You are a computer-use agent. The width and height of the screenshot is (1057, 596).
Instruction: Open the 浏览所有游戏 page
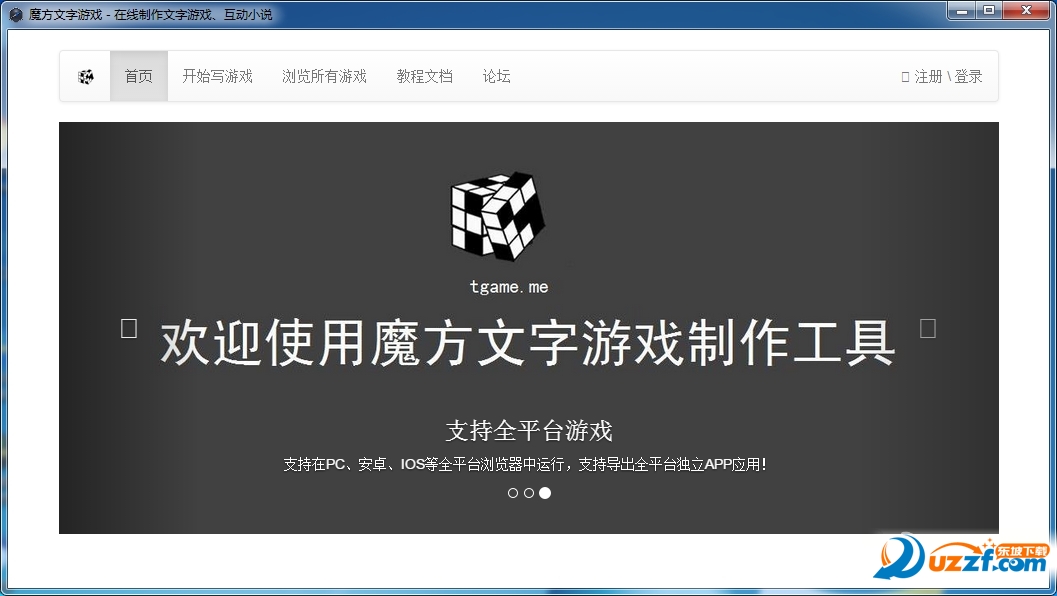(x=325, y=76)
